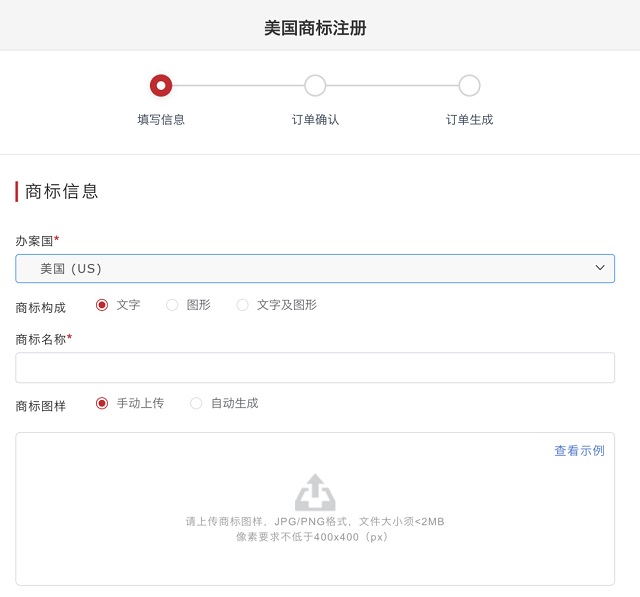640x597 pixels.
Task: Click the second step circle indicator
Action: click(x=315, y=86)
